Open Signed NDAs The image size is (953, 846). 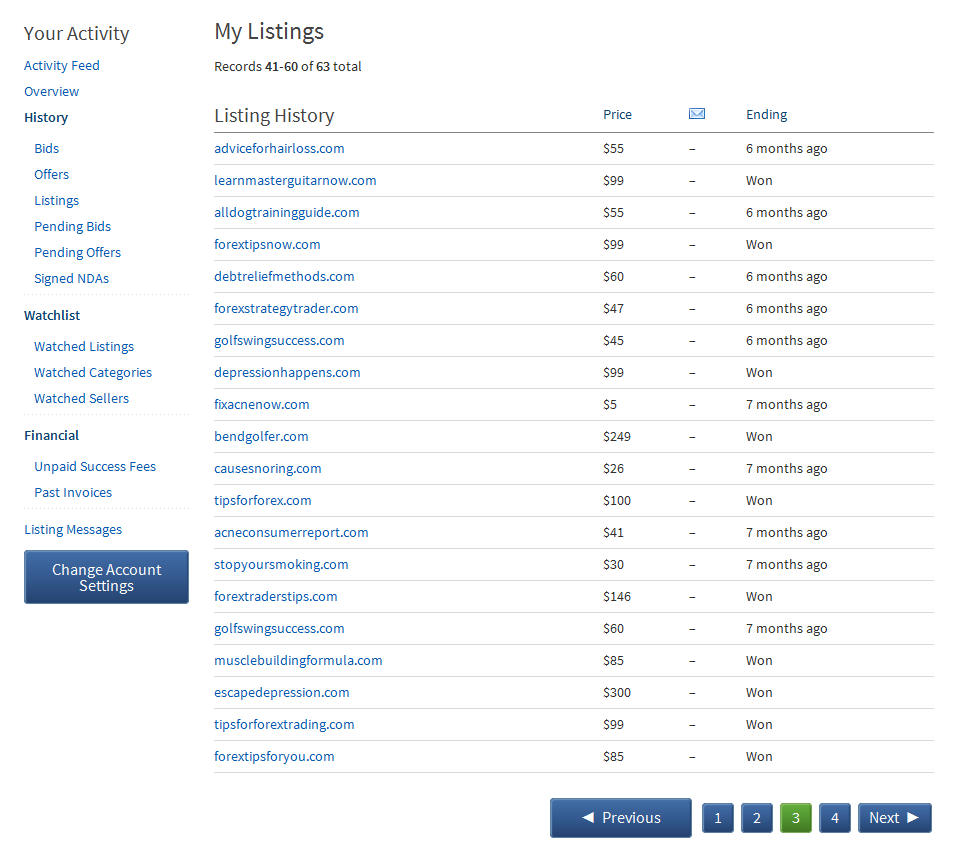click(x=71, y=279)
